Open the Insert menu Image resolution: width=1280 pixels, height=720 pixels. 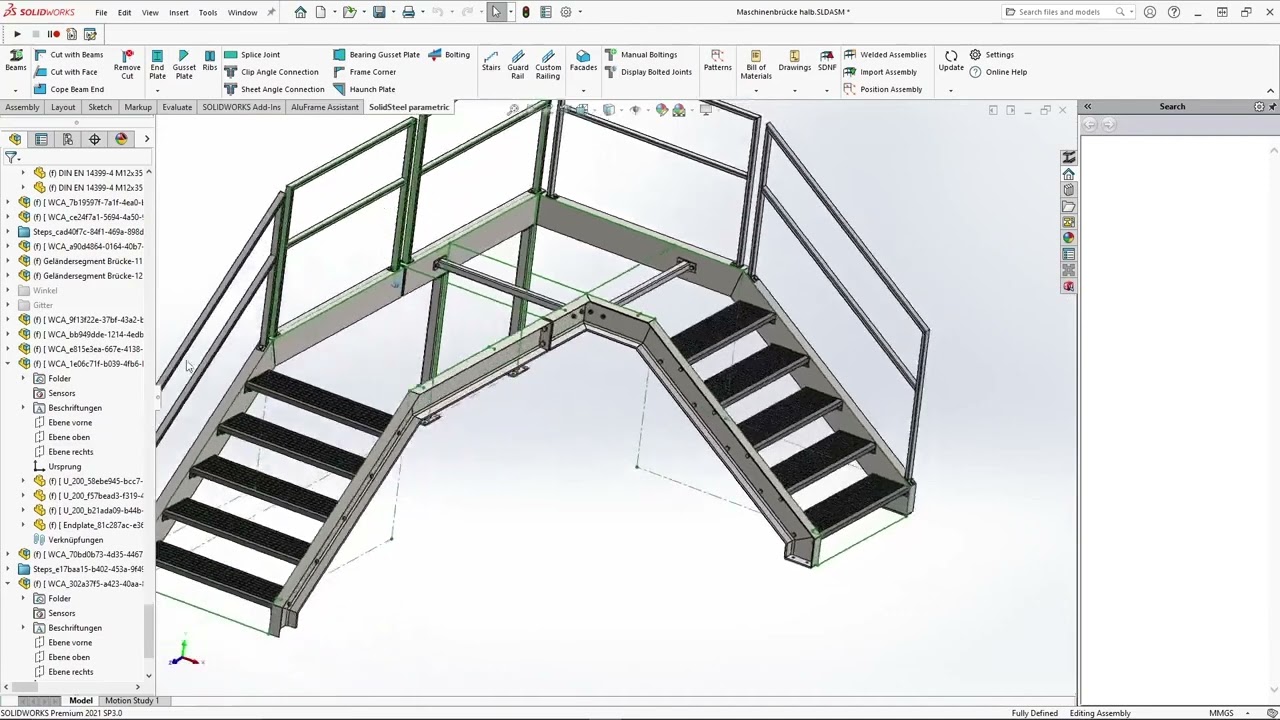(179, 13)
